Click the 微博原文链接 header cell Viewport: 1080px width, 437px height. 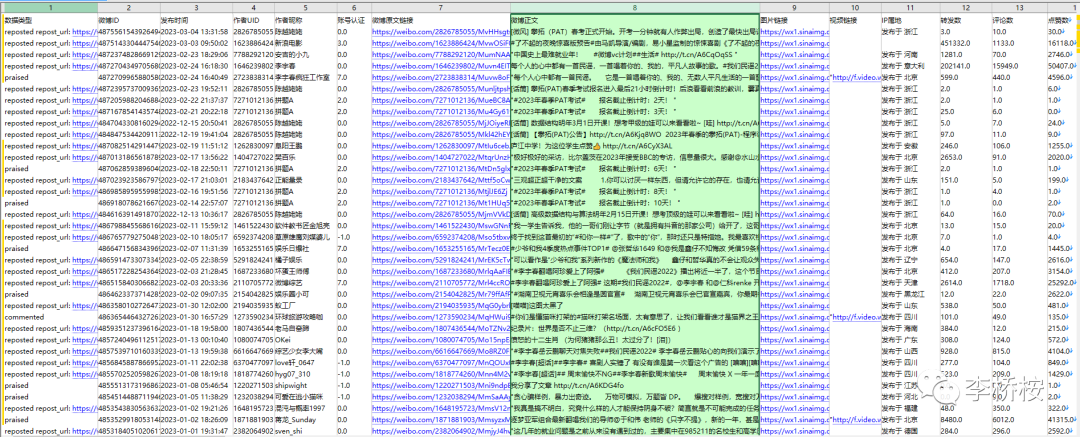440,21
